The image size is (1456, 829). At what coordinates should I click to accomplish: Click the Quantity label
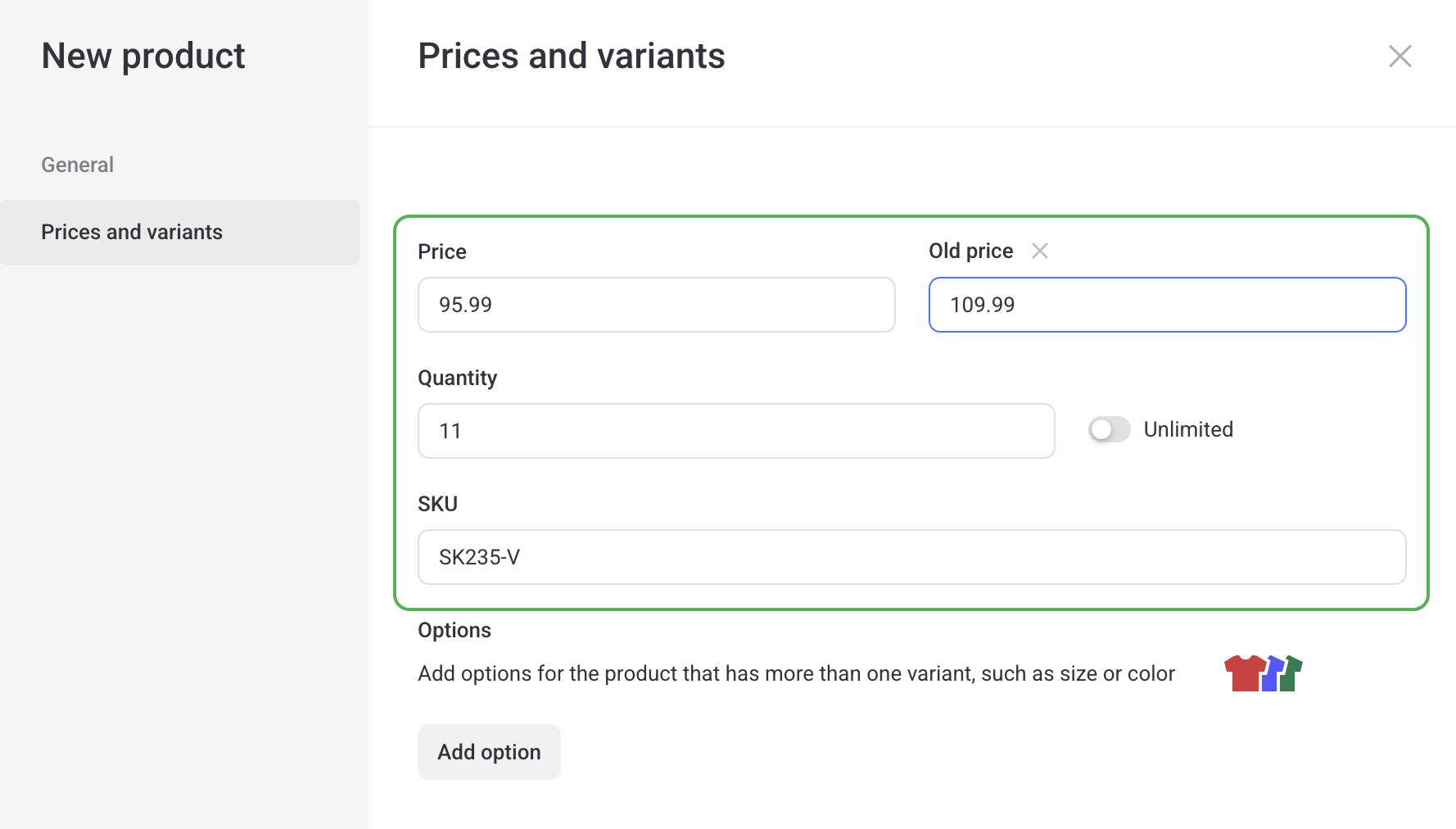(457, 378)
